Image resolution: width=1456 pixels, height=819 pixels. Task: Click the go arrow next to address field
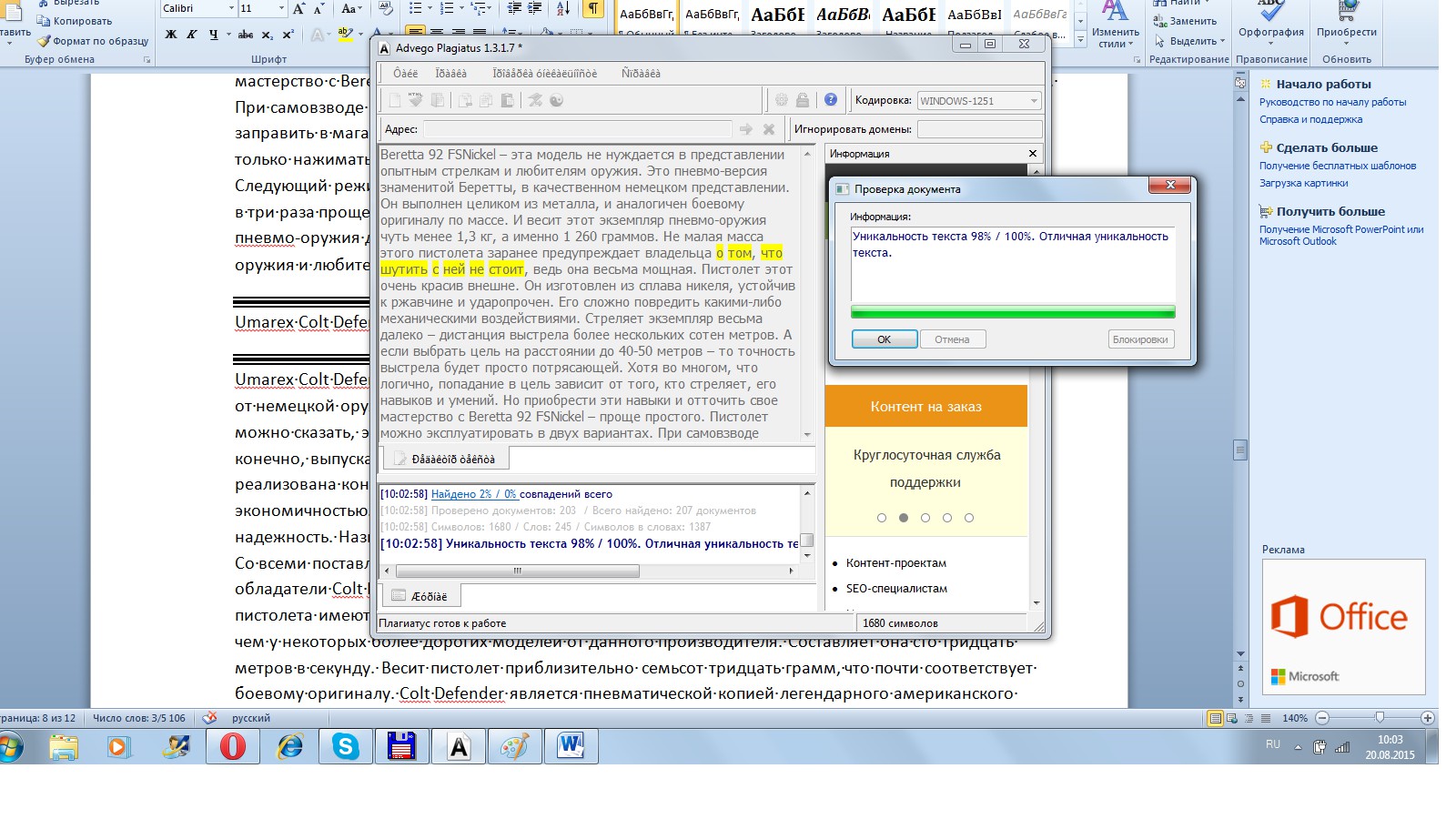click(x=746, y=129)
